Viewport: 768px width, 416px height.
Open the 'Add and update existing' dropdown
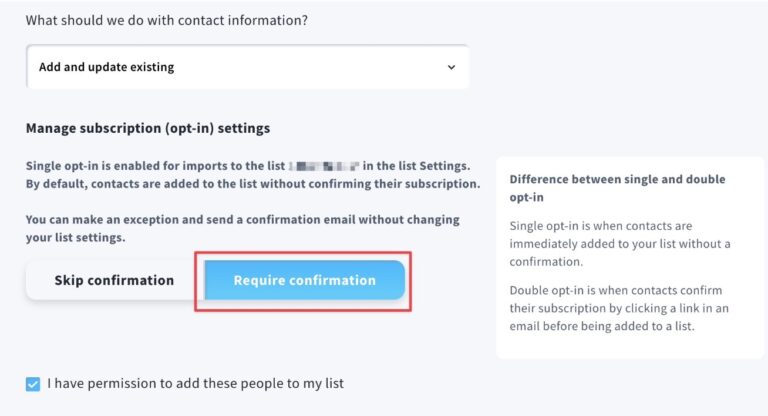coord(247,67)
